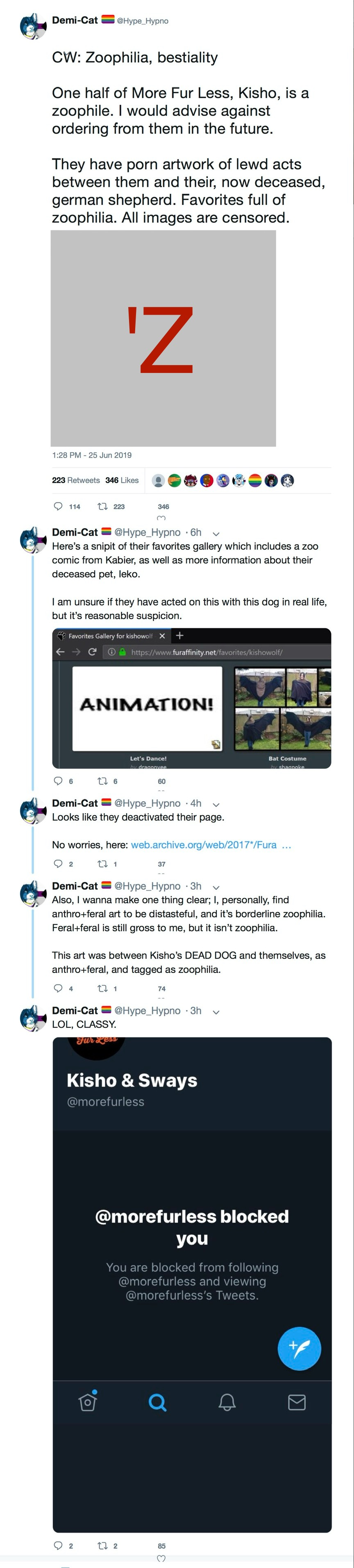Open the censored 'Z image in the main tweet

pos(163,339)
